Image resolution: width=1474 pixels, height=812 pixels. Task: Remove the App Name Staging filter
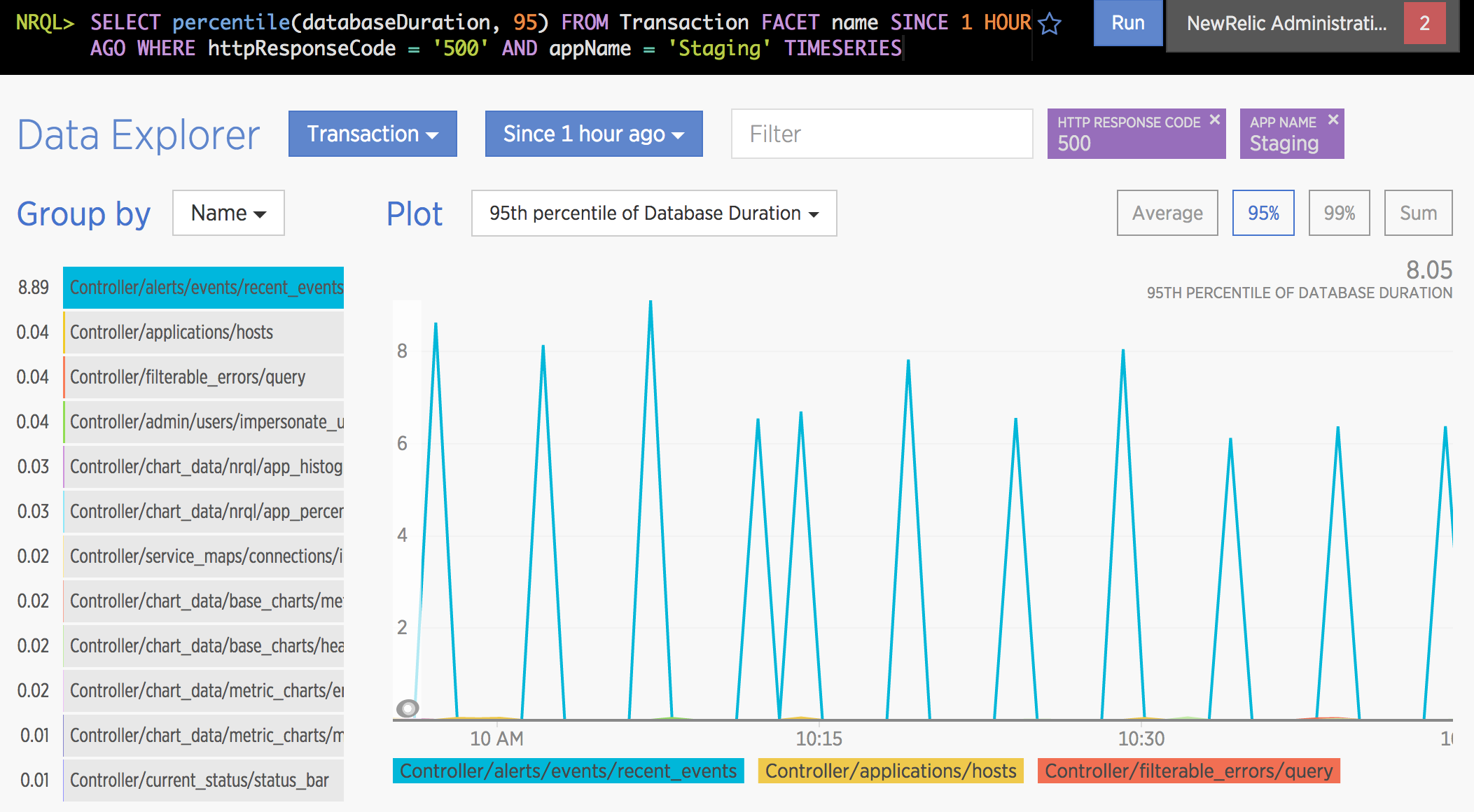[x=1333, y=120]
